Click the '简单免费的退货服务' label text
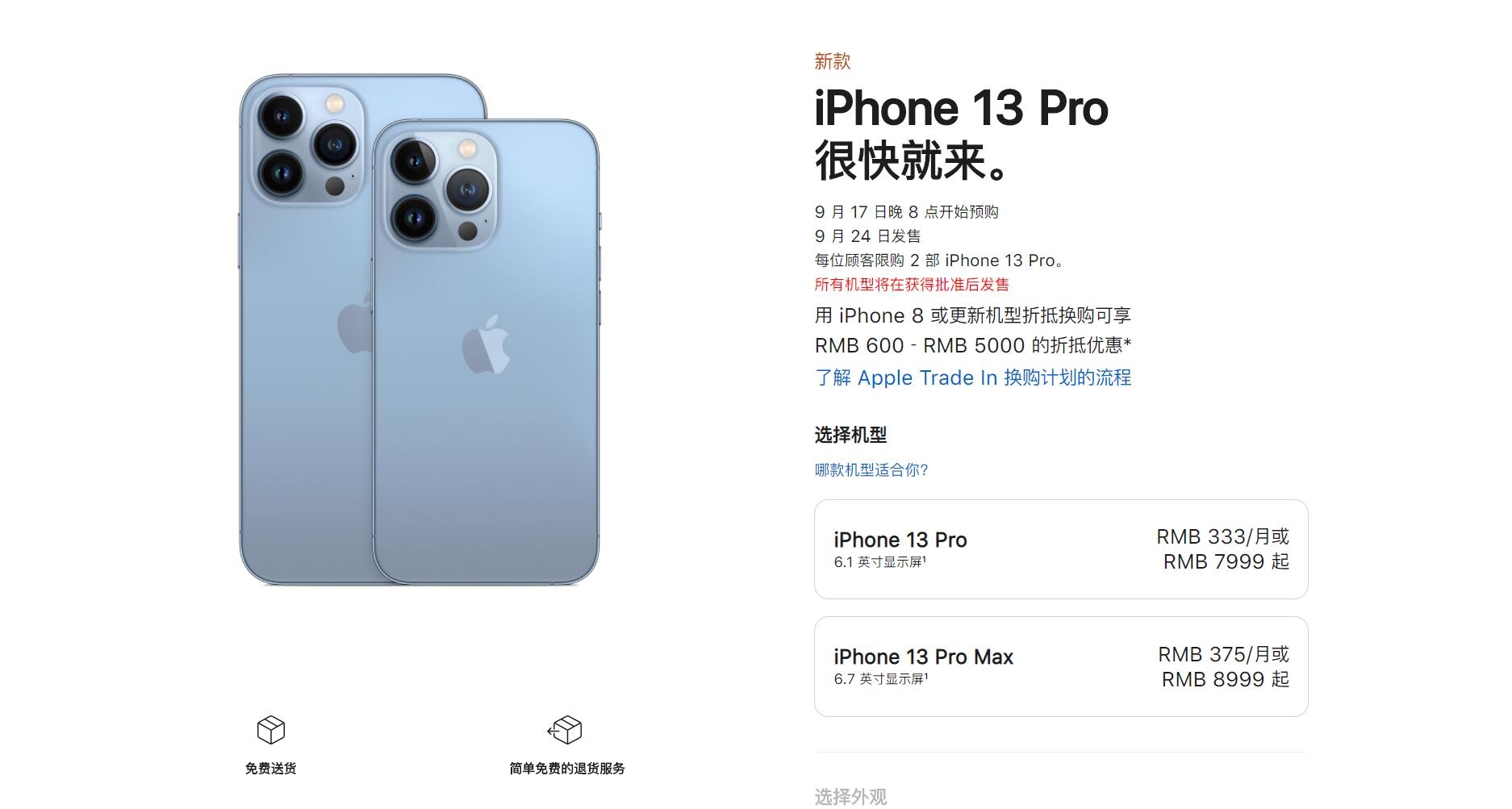 pyautogui.click(x=567, y=769)
